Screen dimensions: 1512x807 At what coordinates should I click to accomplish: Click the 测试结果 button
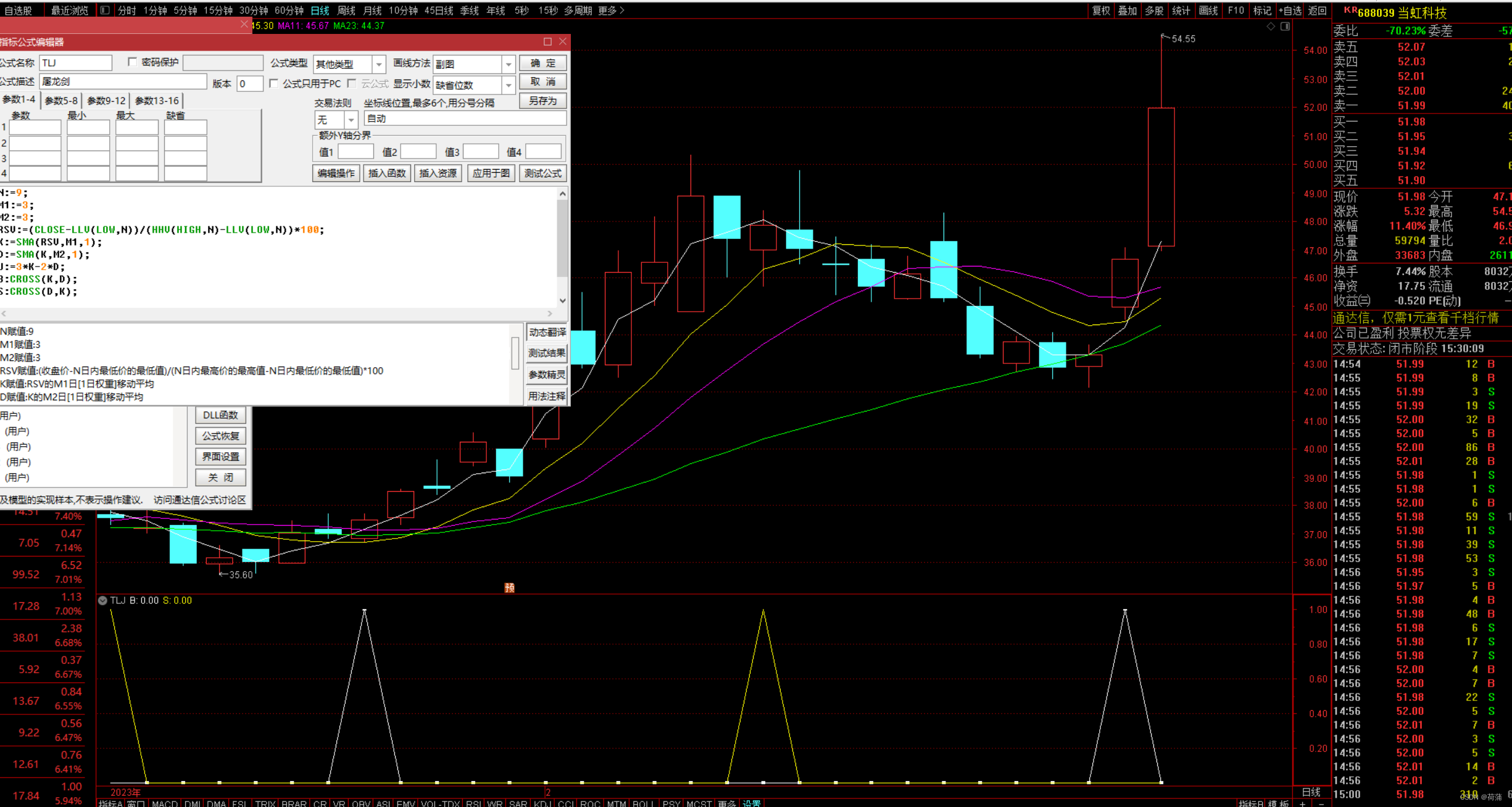[547, 353]
